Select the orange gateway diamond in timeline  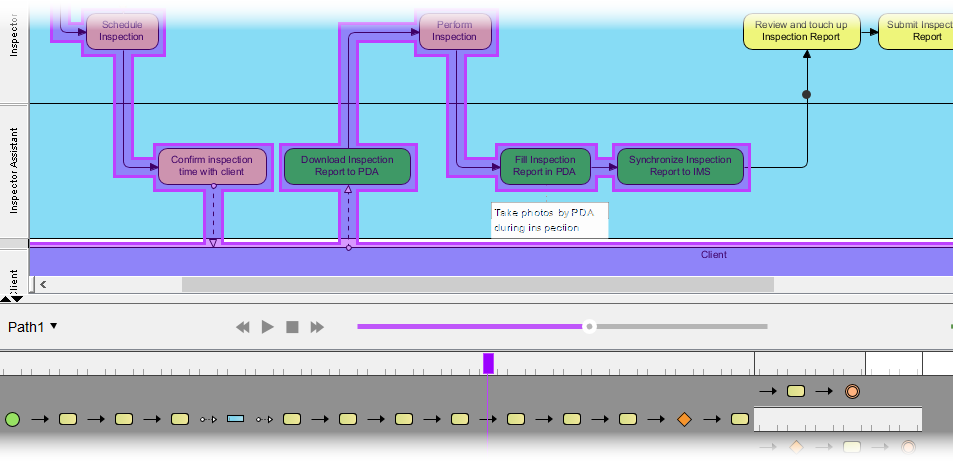pyautogui.click(x=684, y=419)
